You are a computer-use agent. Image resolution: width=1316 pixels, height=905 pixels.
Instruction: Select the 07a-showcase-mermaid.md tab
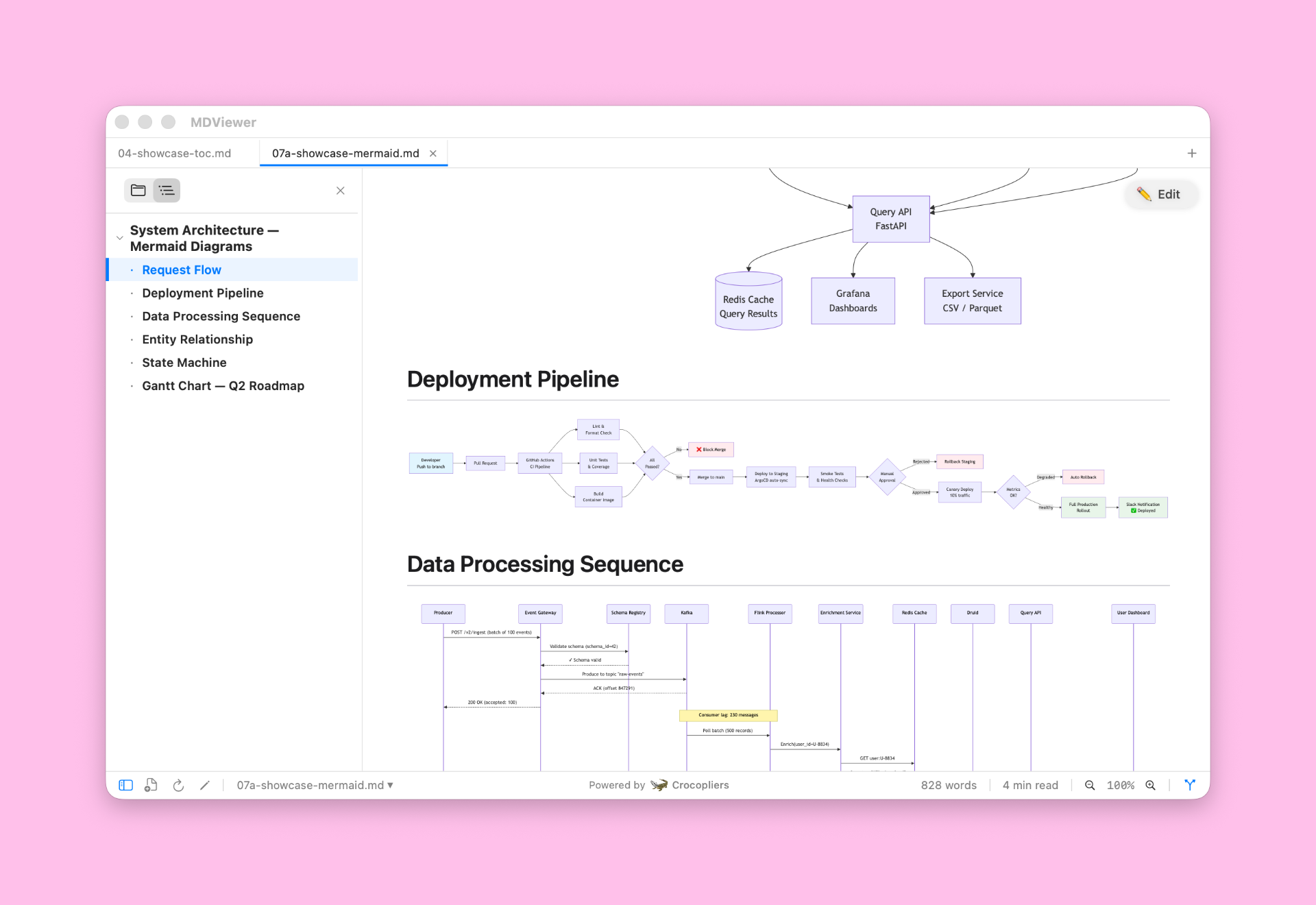[x=345, y=153]
